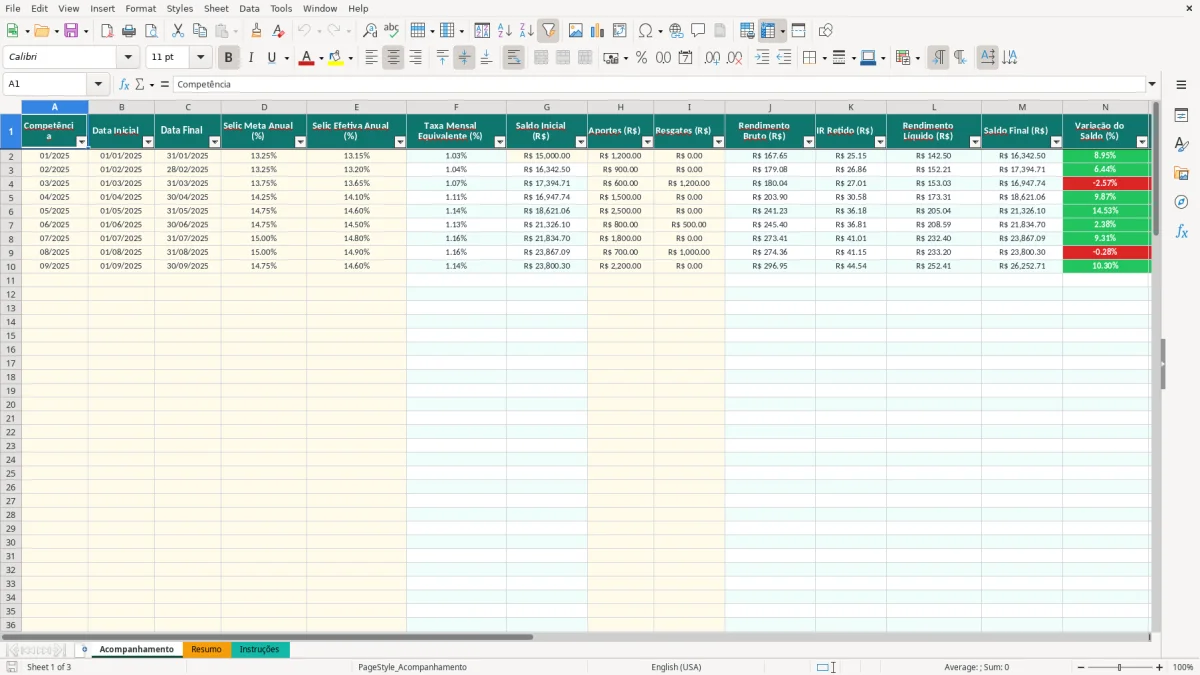The height and width of the screenshot is (675, 1200).
Task: Click Insert Pivot Table icon
Action: point(619,31)
